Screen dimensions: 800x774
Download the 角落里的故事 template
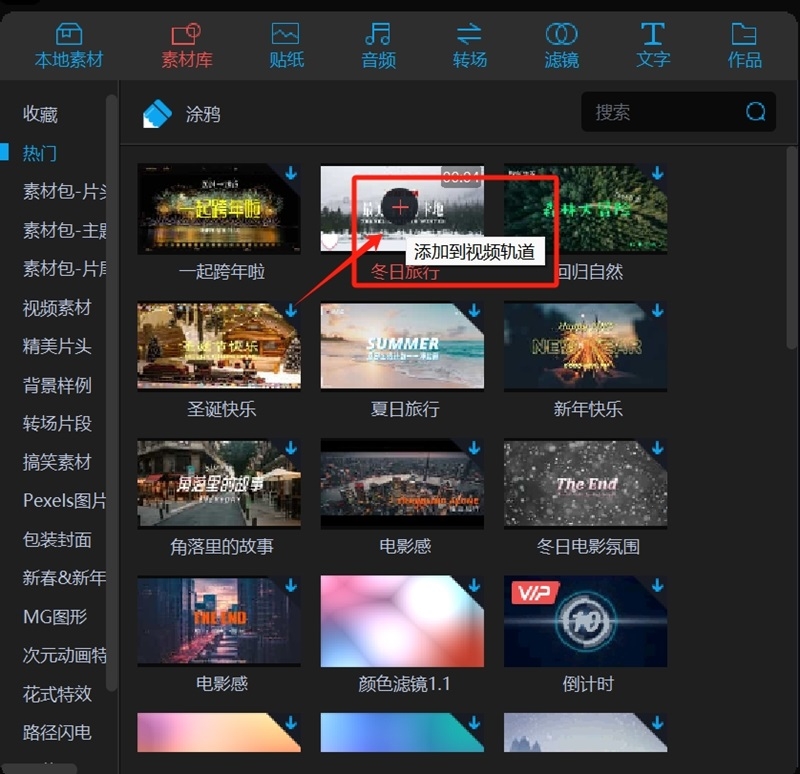(291, 448)
